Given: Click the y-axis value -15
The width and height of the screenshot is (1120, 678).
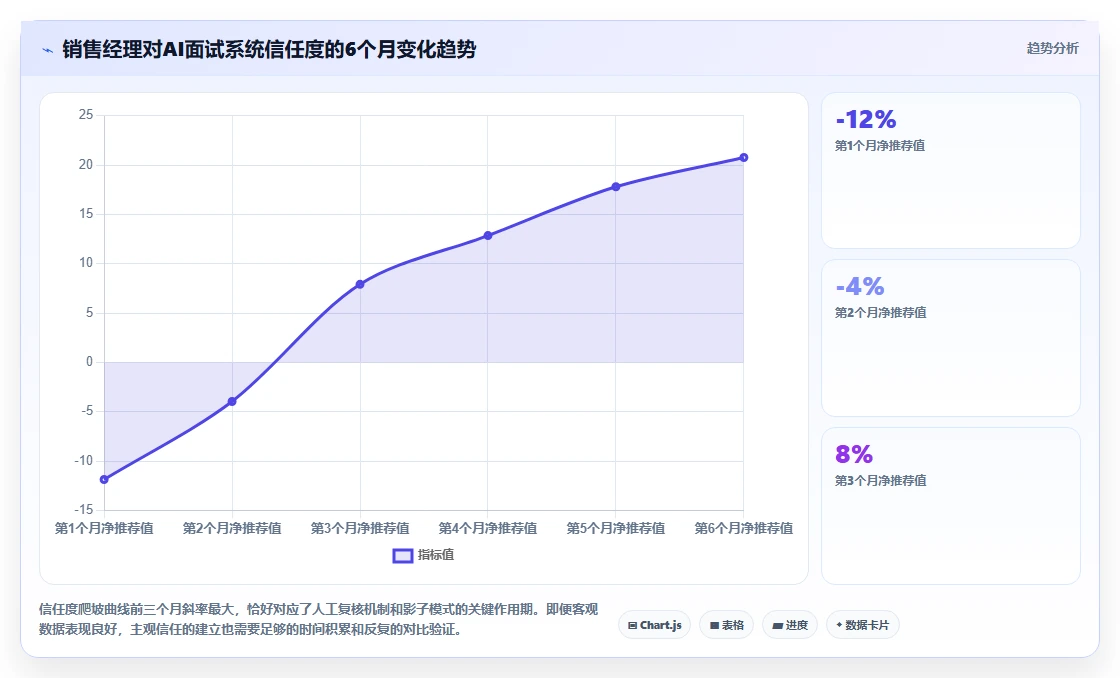Looking at the screenshot, I should click(x=84, y=509).
